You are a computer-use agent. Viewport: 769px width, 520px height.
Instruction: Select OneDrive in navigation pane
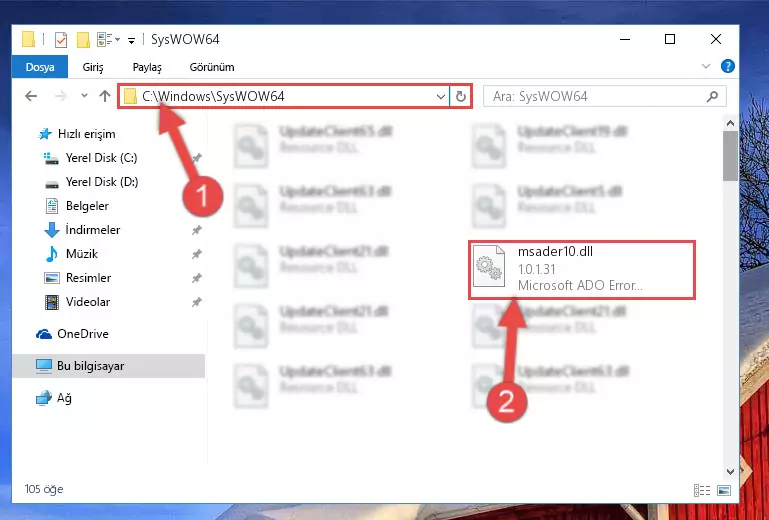tap(72, 334)
